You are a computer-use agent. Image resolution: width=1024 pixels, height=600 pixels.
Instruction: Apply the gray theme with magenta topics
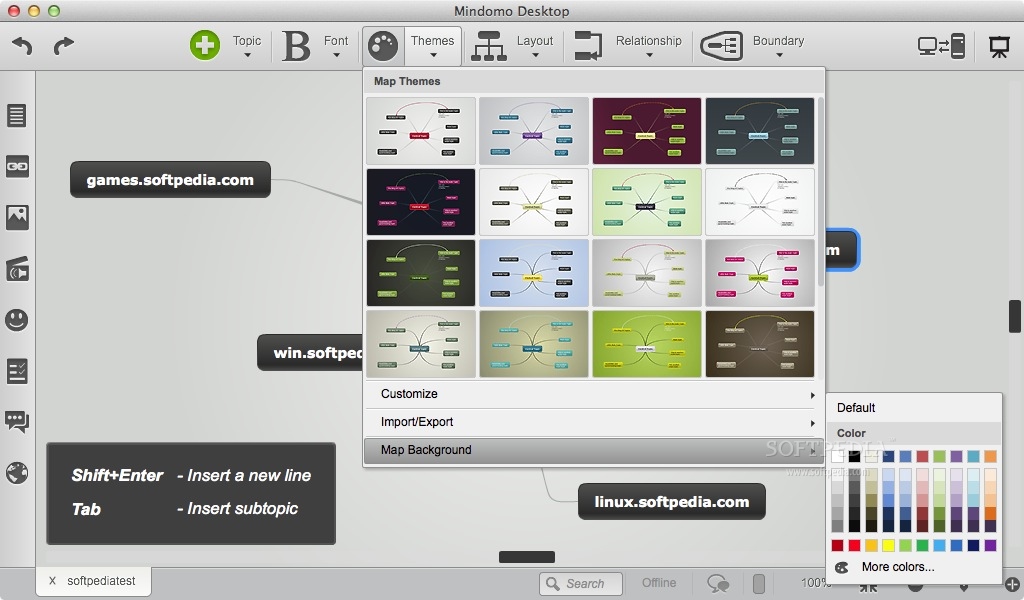[x=760, y=272]
